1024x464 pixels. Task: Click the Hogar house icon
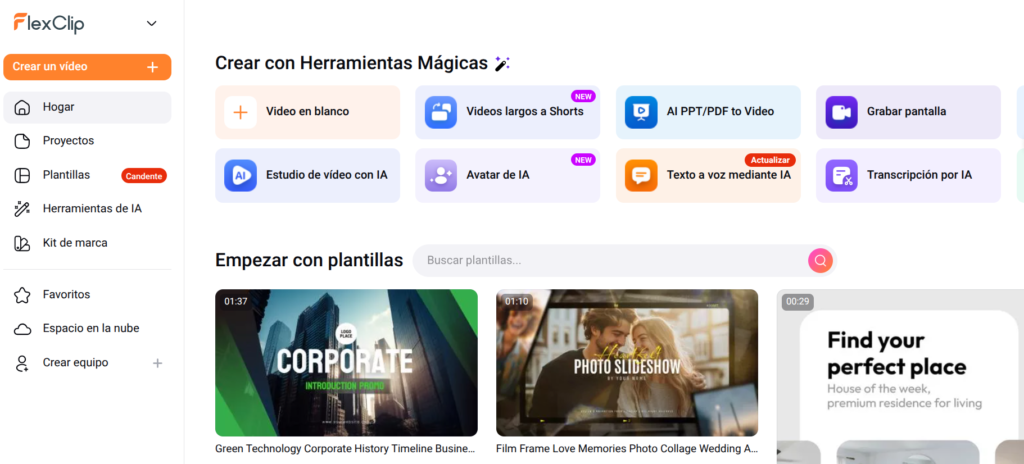click(x=22, y=107)
